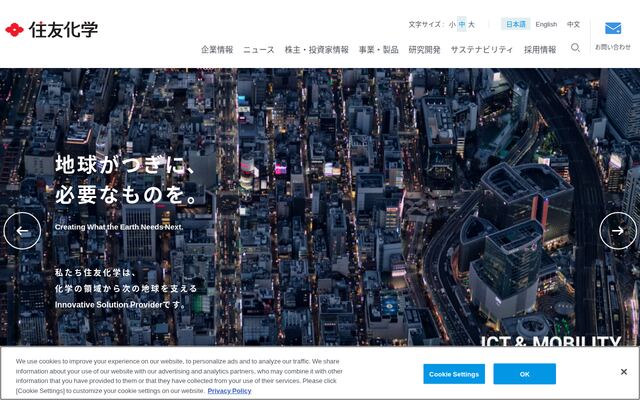
Task: Open 企業情報 menu
Action: (x=217, y=50)
